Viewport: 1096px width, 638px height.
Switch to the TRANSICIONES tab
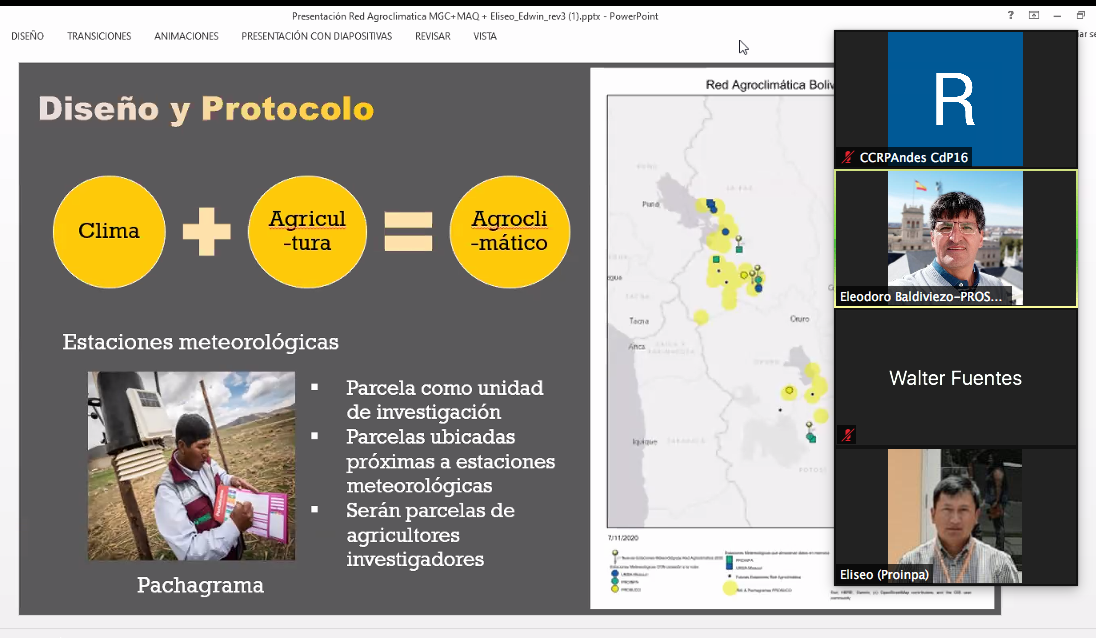click(99, 36)
